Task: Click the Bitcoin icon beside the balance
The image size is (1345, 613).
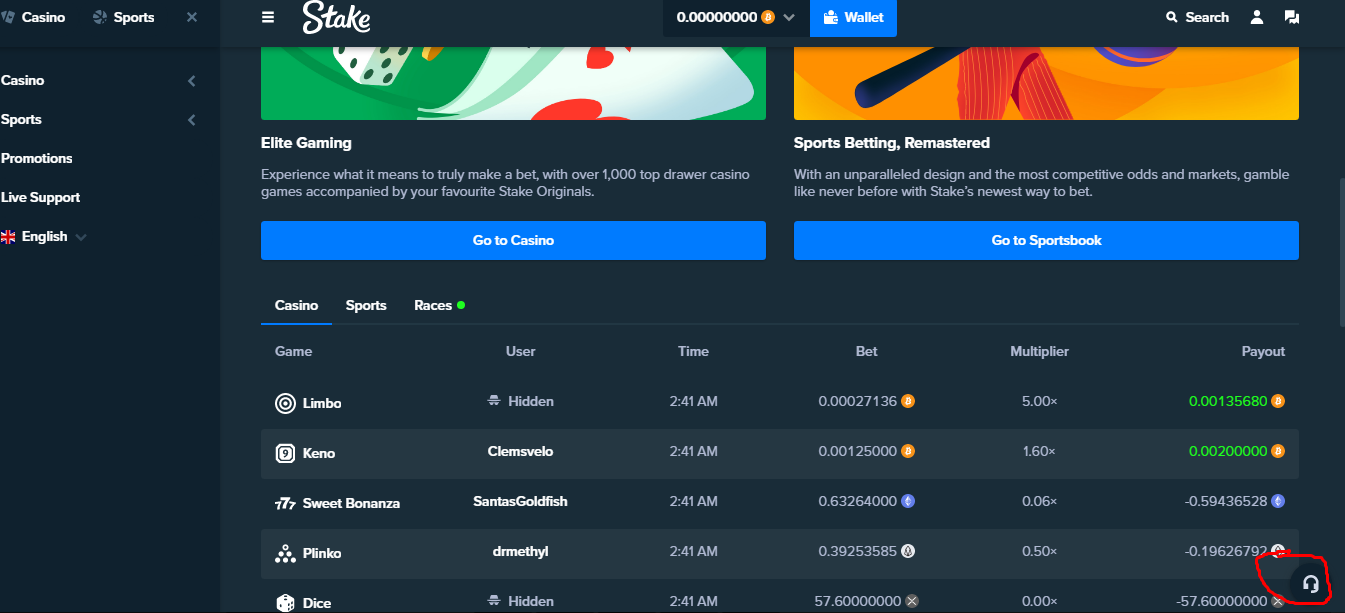Action: pyautogui.click(x=768, y=17)
